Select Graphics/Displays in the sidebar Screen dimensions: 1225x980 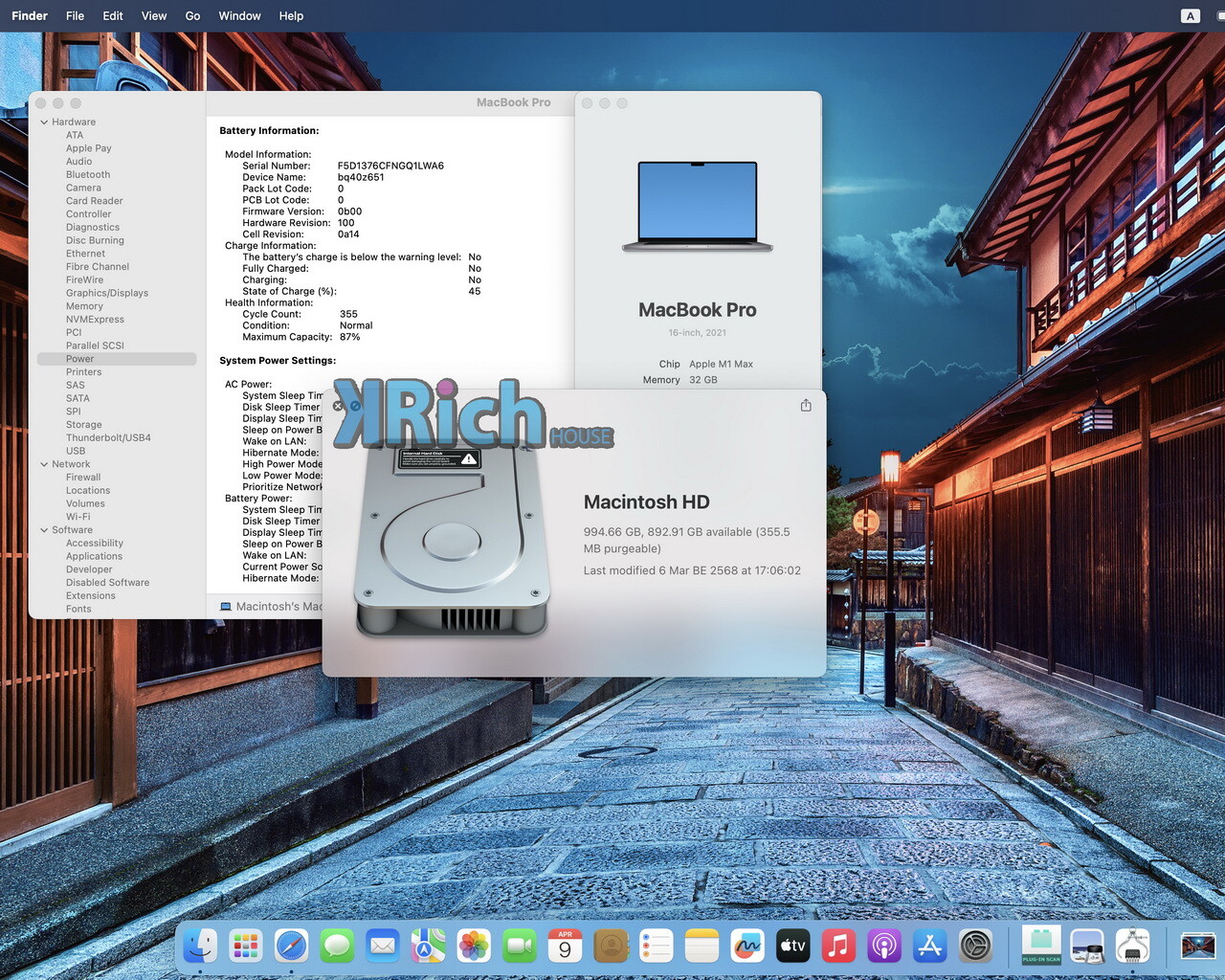107,293
